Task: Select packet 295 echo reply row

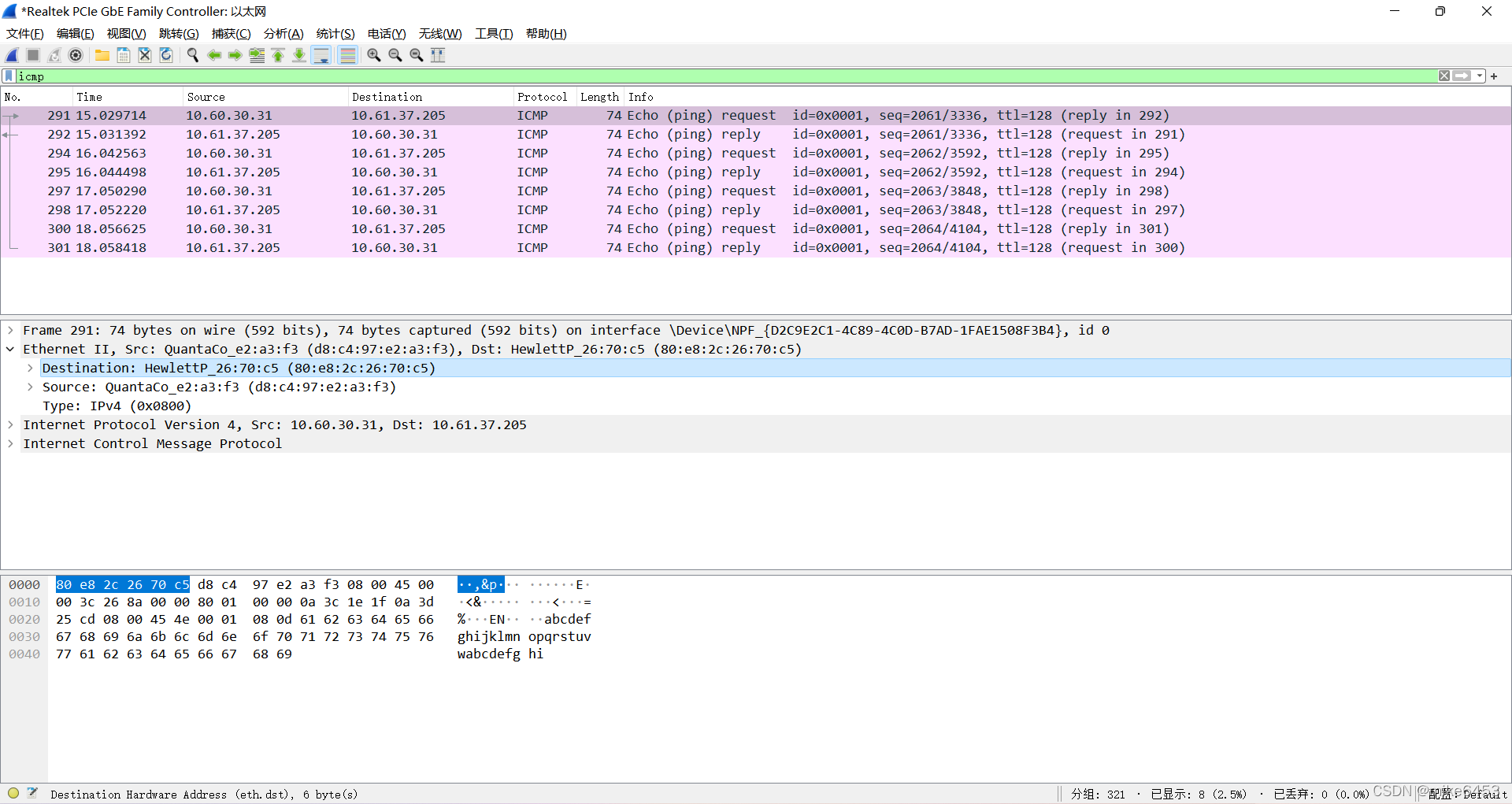Action: tap(756, 172)
